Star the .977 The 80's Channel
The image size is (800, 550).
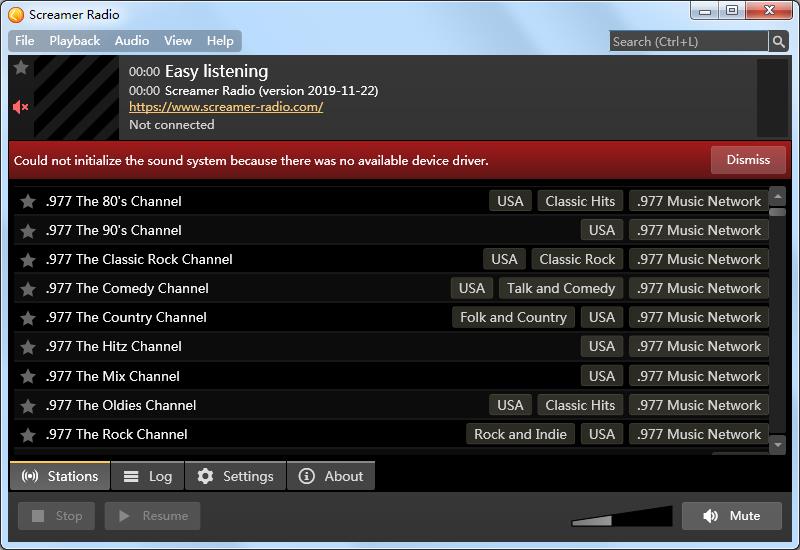28,201
